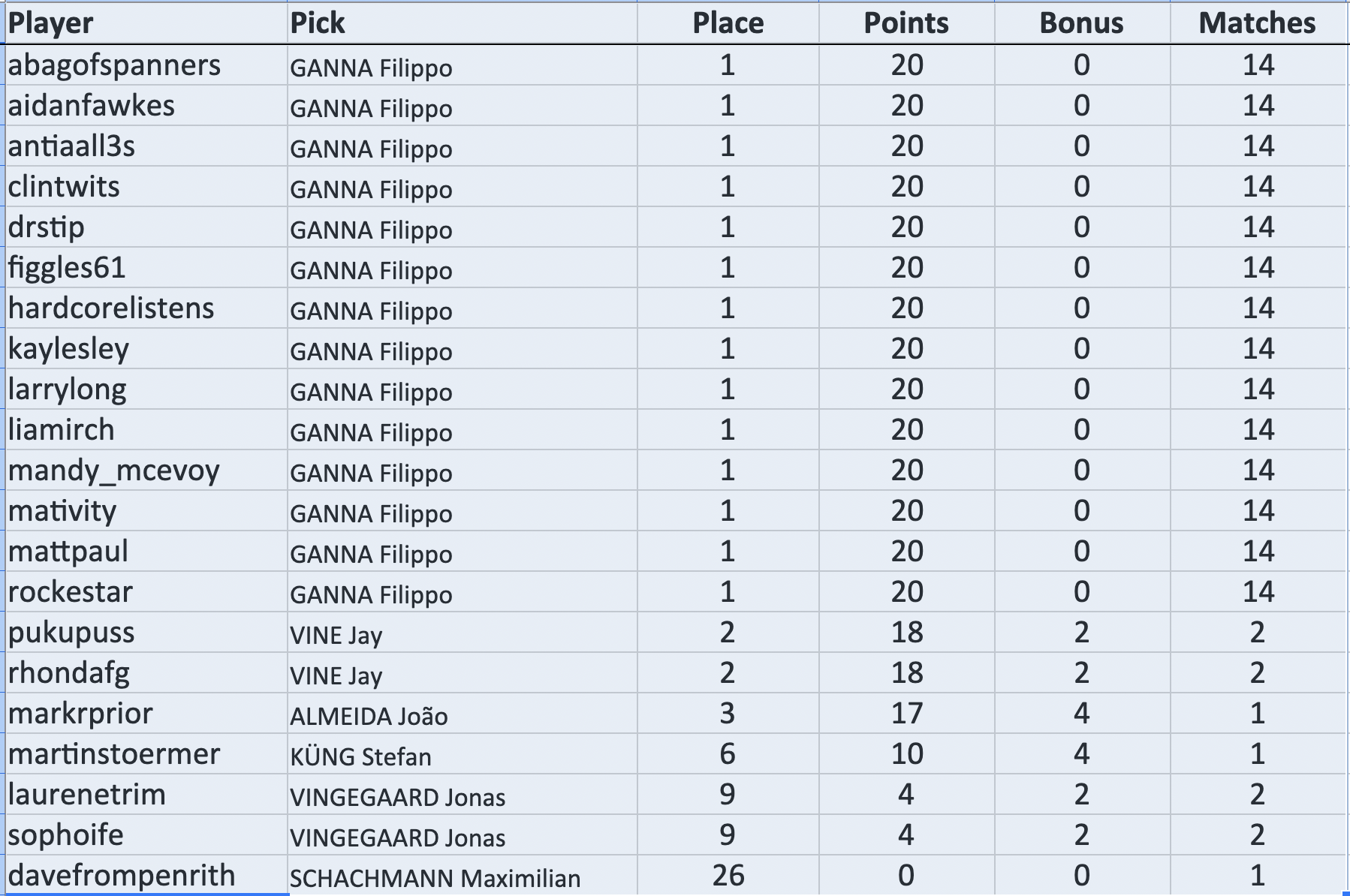This screenshot has height=896, width=1350.
Task: Select the abagofspanners player cell
Action: pos(115,65)
